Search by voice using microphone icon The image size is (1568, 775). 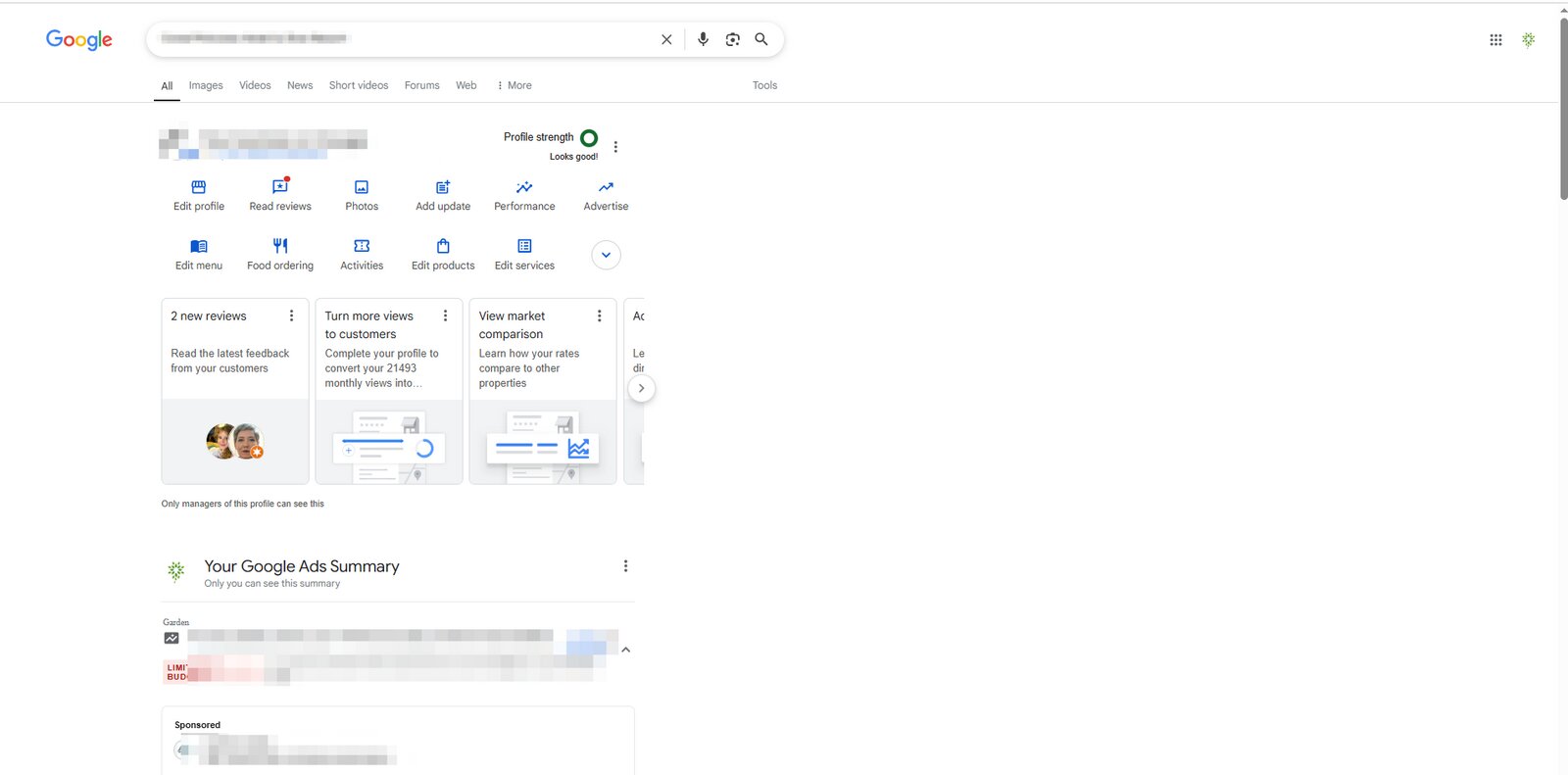pos(703,39)
